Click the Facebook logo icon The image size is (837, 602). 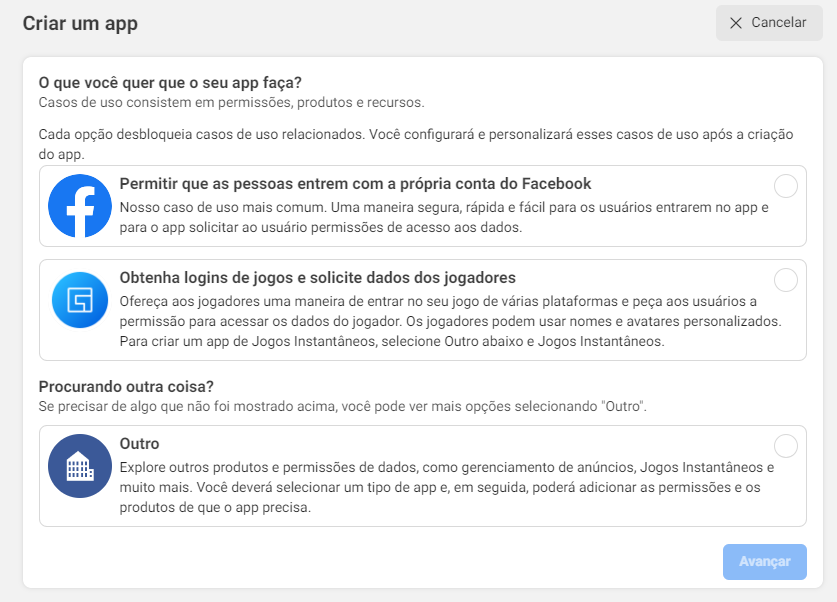pos(80,205)
